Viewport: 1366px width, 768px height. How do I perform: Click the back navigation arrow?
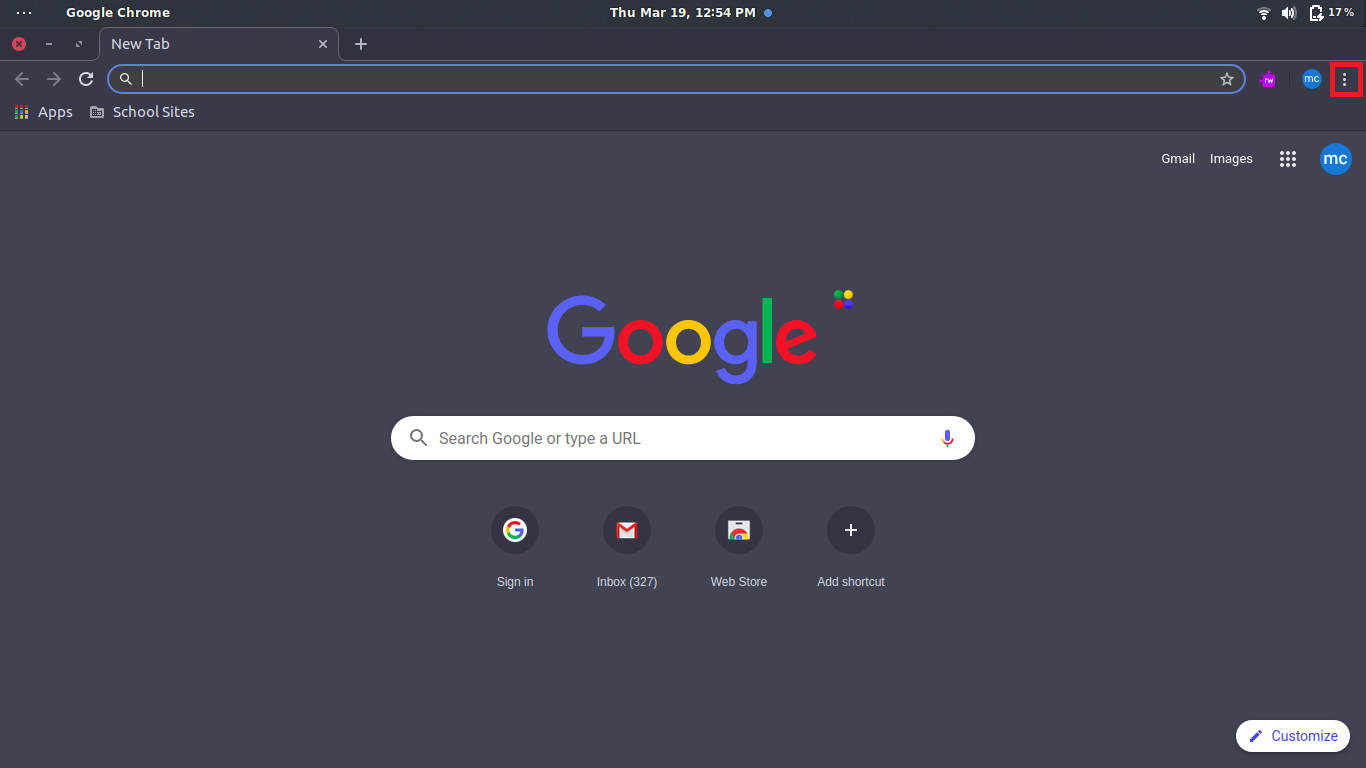pos(22,79)
